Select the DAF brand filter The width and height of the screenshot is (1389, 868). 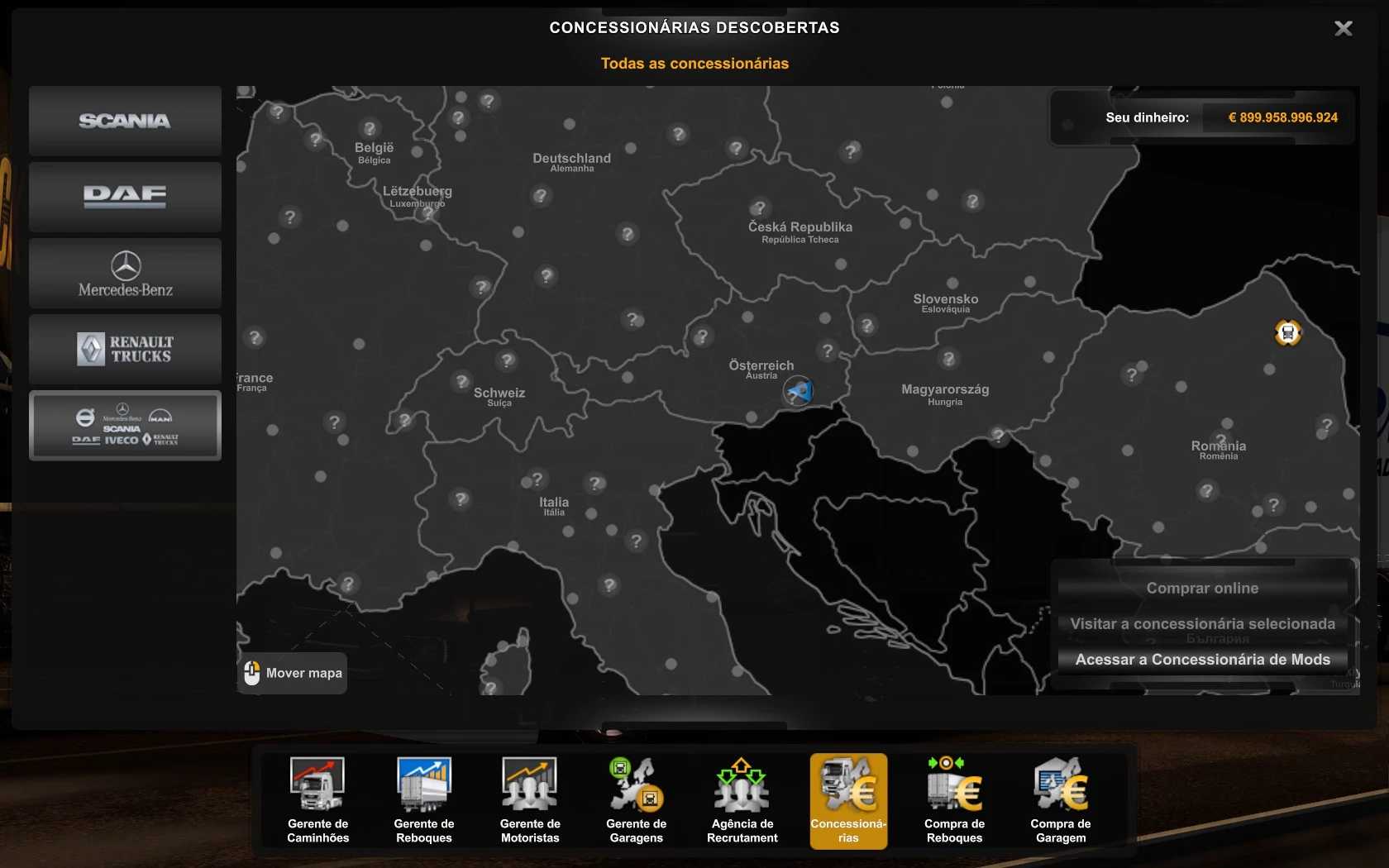coord(125,197)
